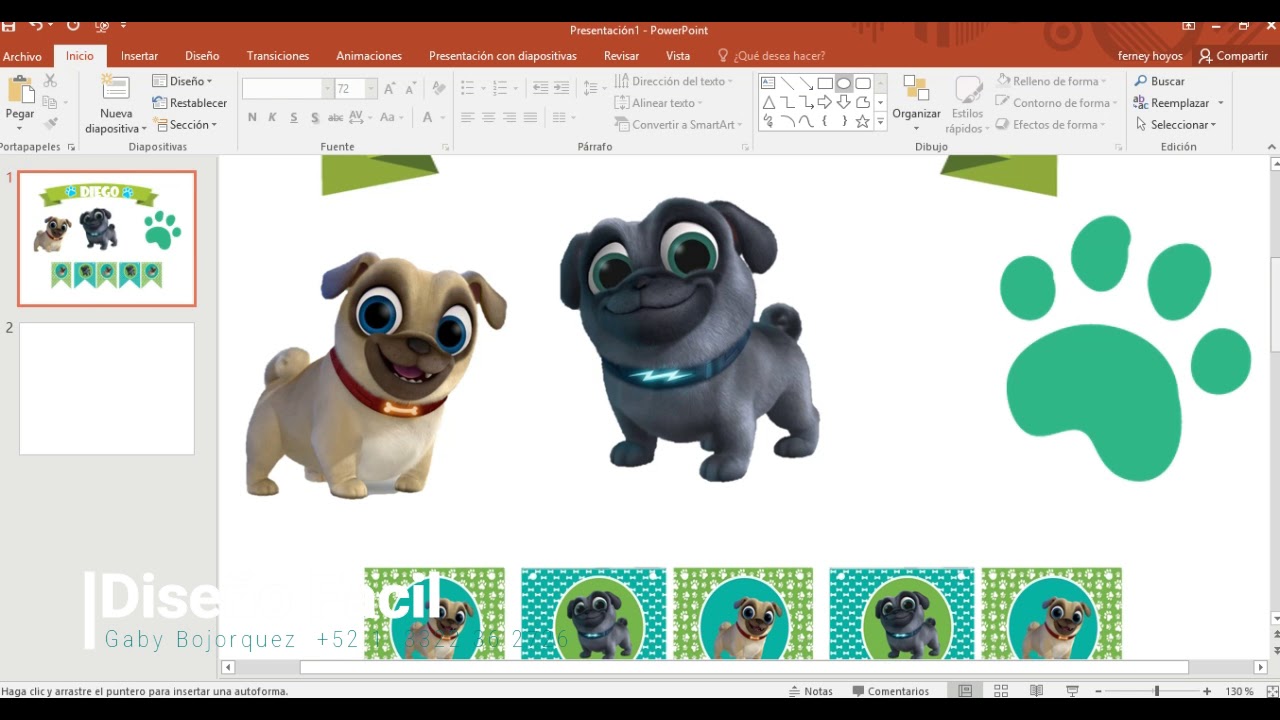Adjust the zoom slider handle
Image resolution: width=1280 pixels, height=720 pixels.
[x=1157, y=691]
